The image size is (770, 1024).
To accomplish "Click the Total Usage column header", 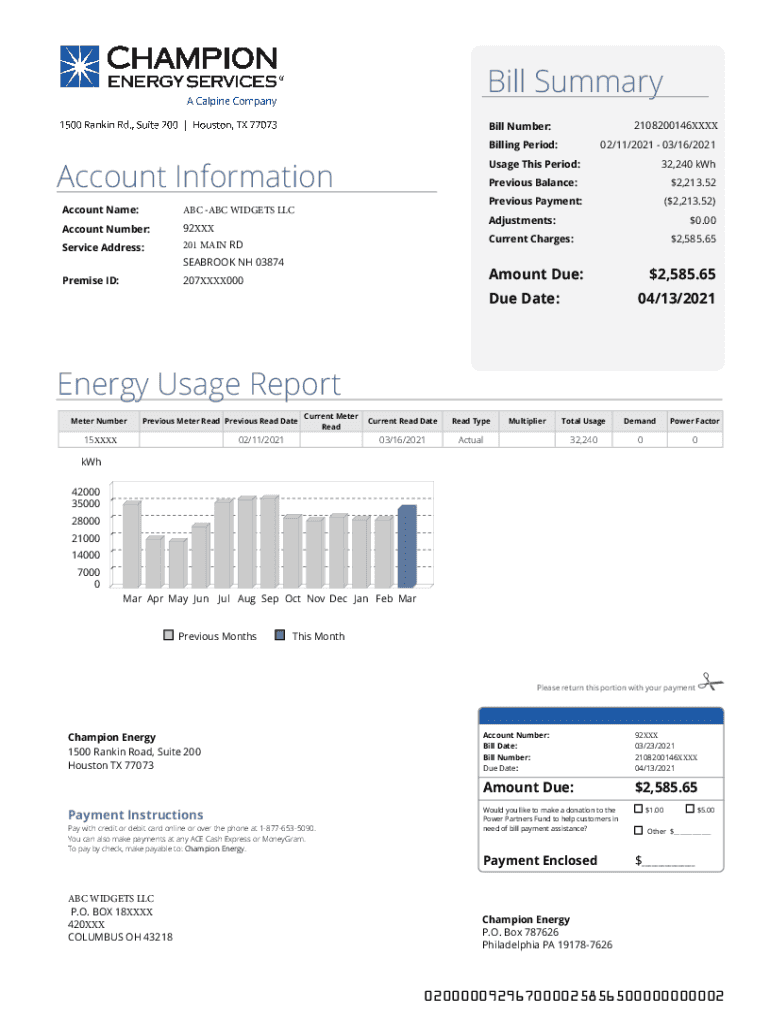I will [583, 421].
